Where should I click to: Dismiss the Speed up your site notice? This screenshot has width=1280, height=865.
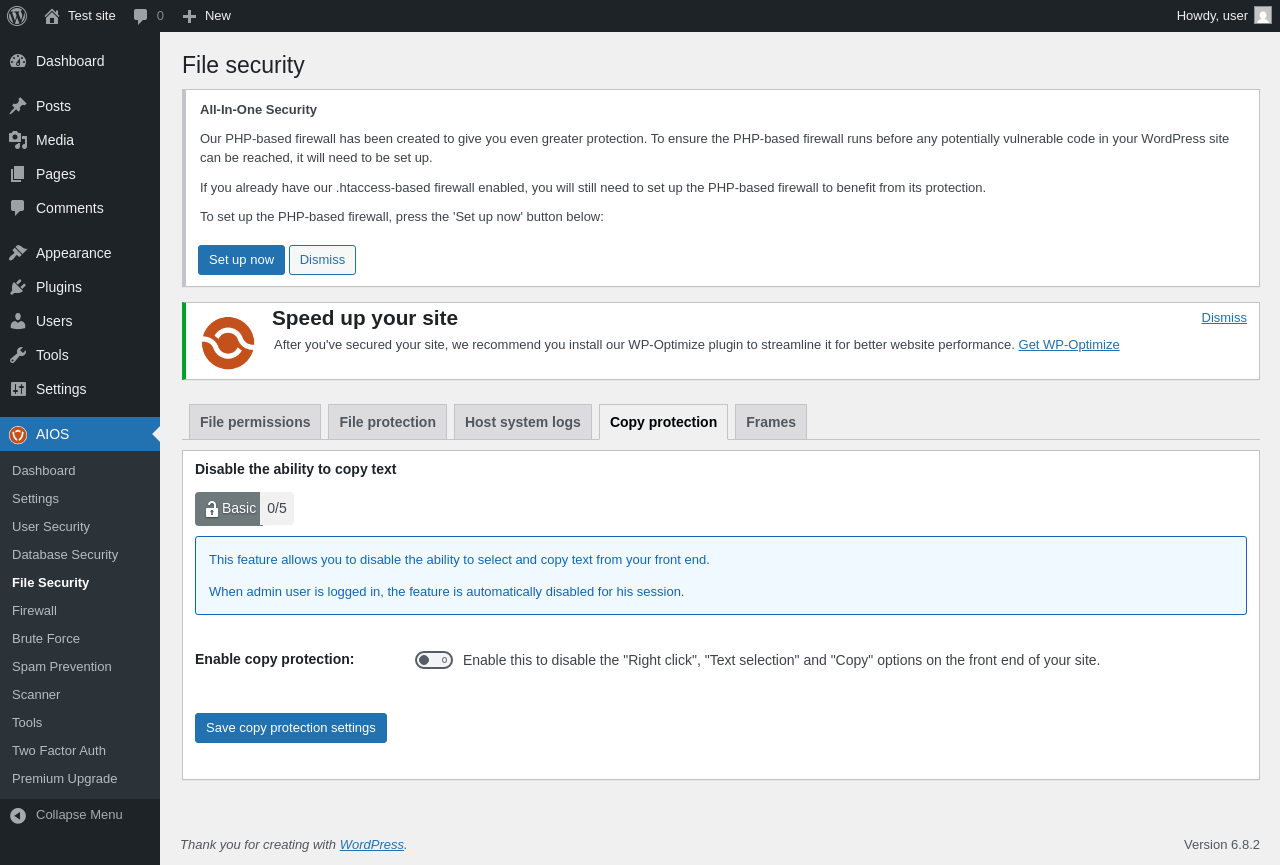coord(1224,317)
